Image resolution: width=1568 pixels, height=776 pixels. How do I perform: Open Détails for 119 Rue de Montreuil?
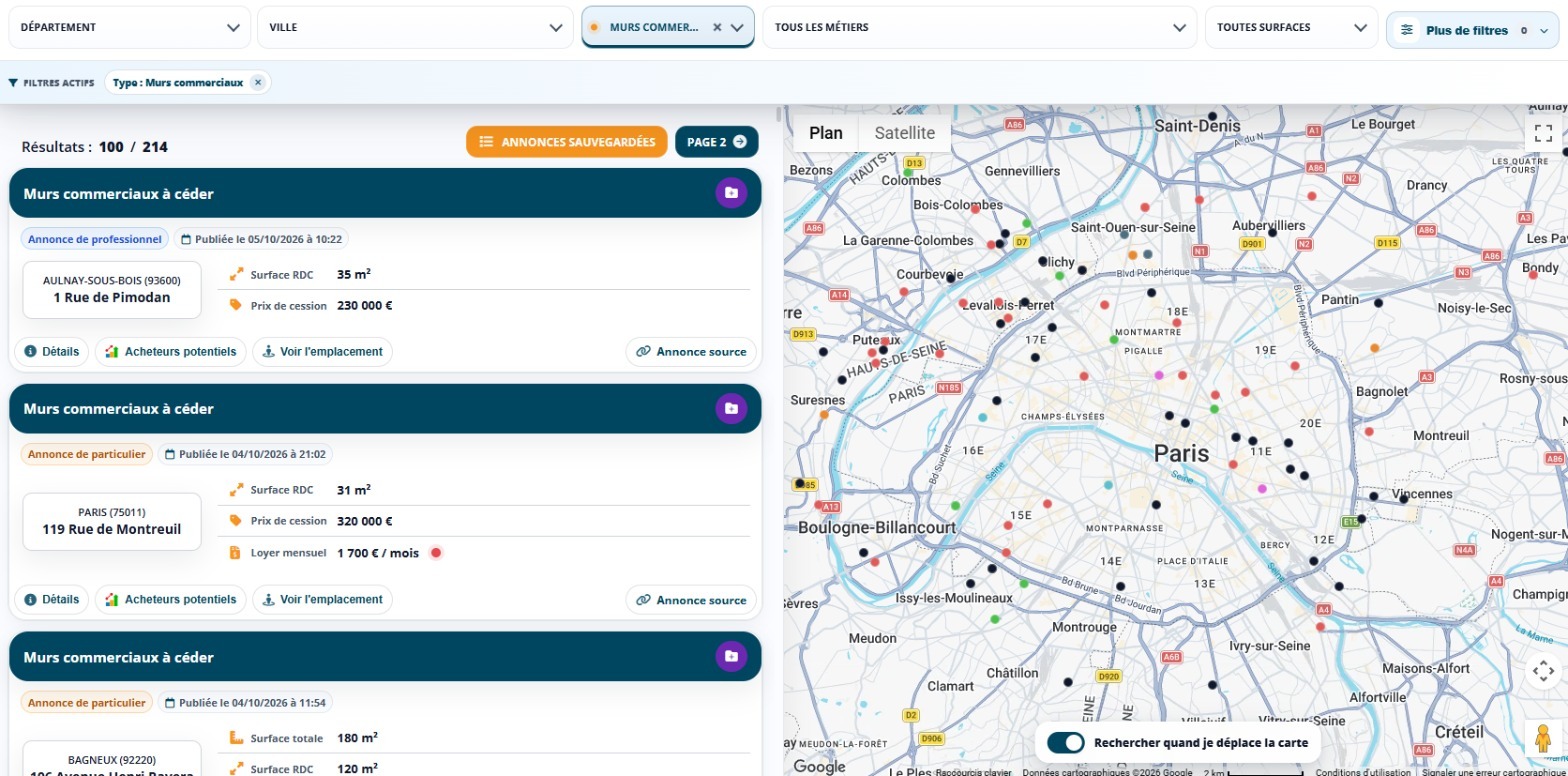(52, 600)
